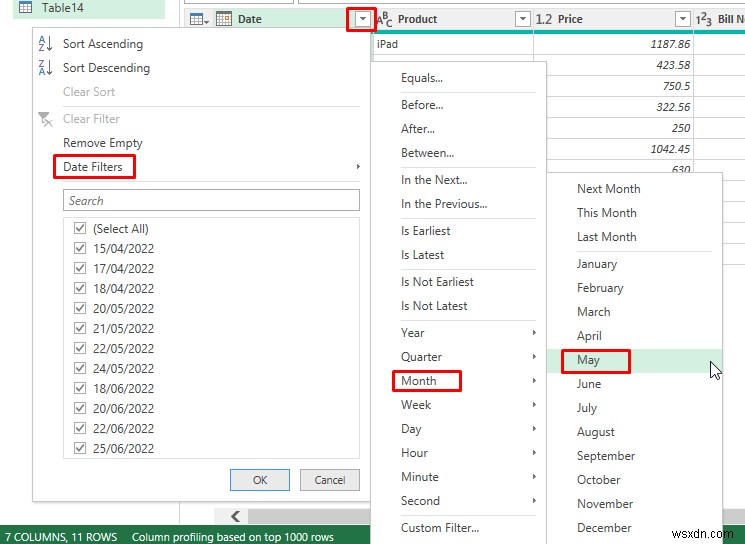745x544 pixels.
Task: Select Last Month filter
Action: (x=607, y=237)
